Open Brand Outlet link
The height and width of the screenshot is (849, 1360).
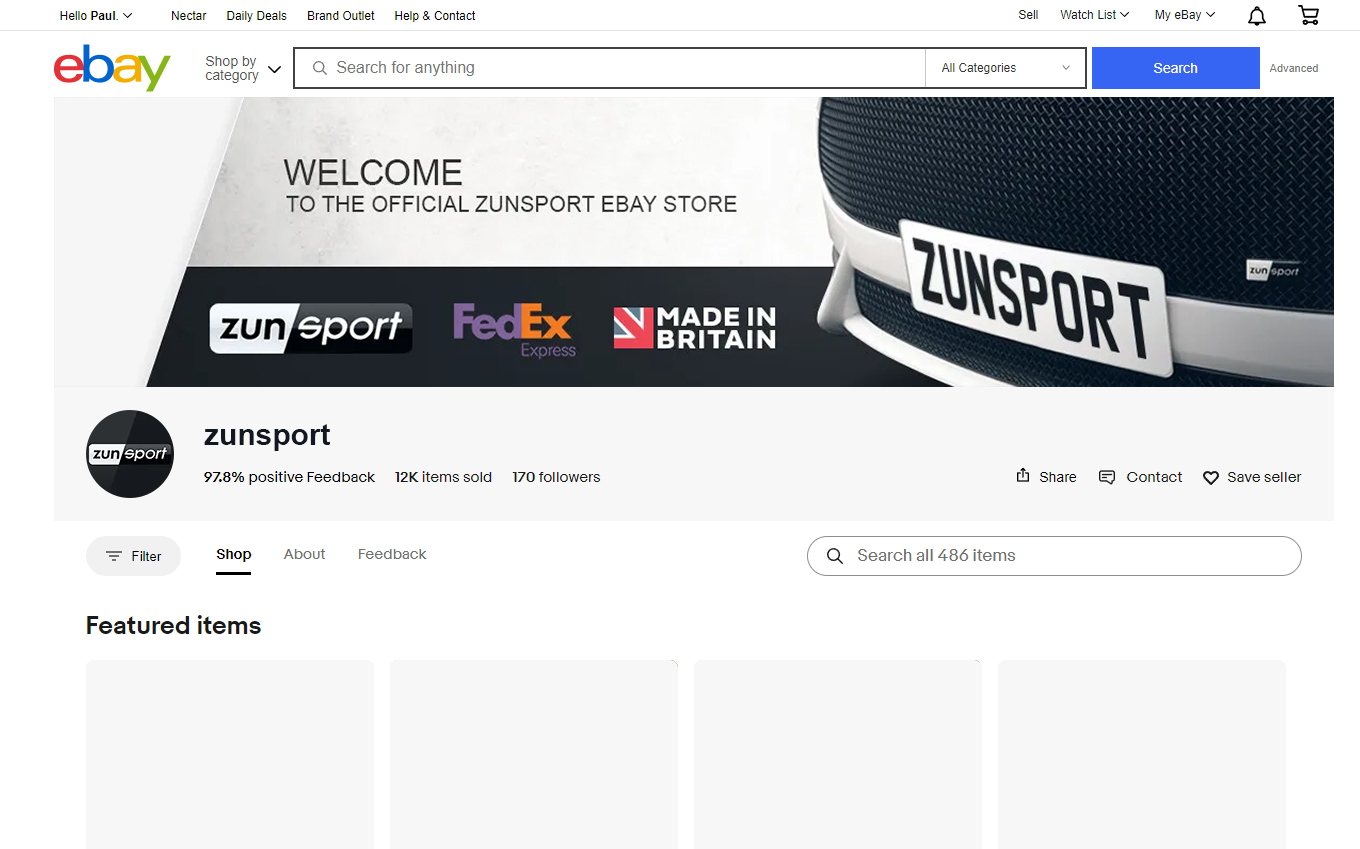point(341,16)
